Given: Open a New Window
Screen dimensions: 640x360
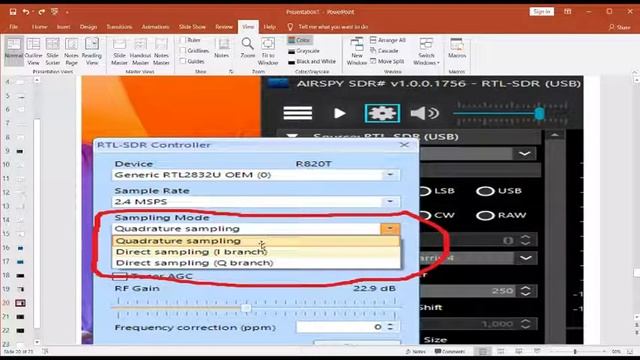Looking at the screenshot, I should coord(357,51).
